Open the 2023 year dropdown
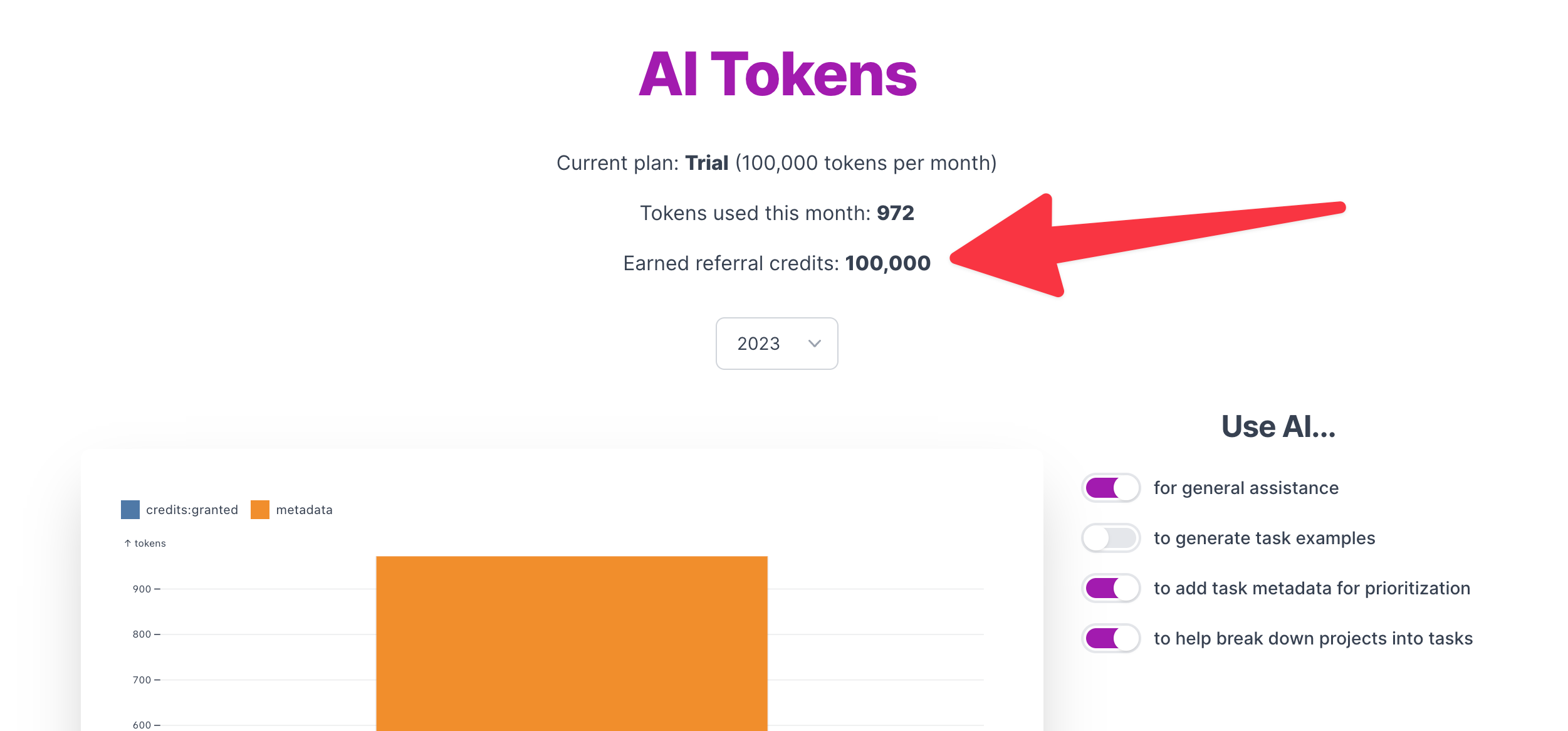 (776, 344)
